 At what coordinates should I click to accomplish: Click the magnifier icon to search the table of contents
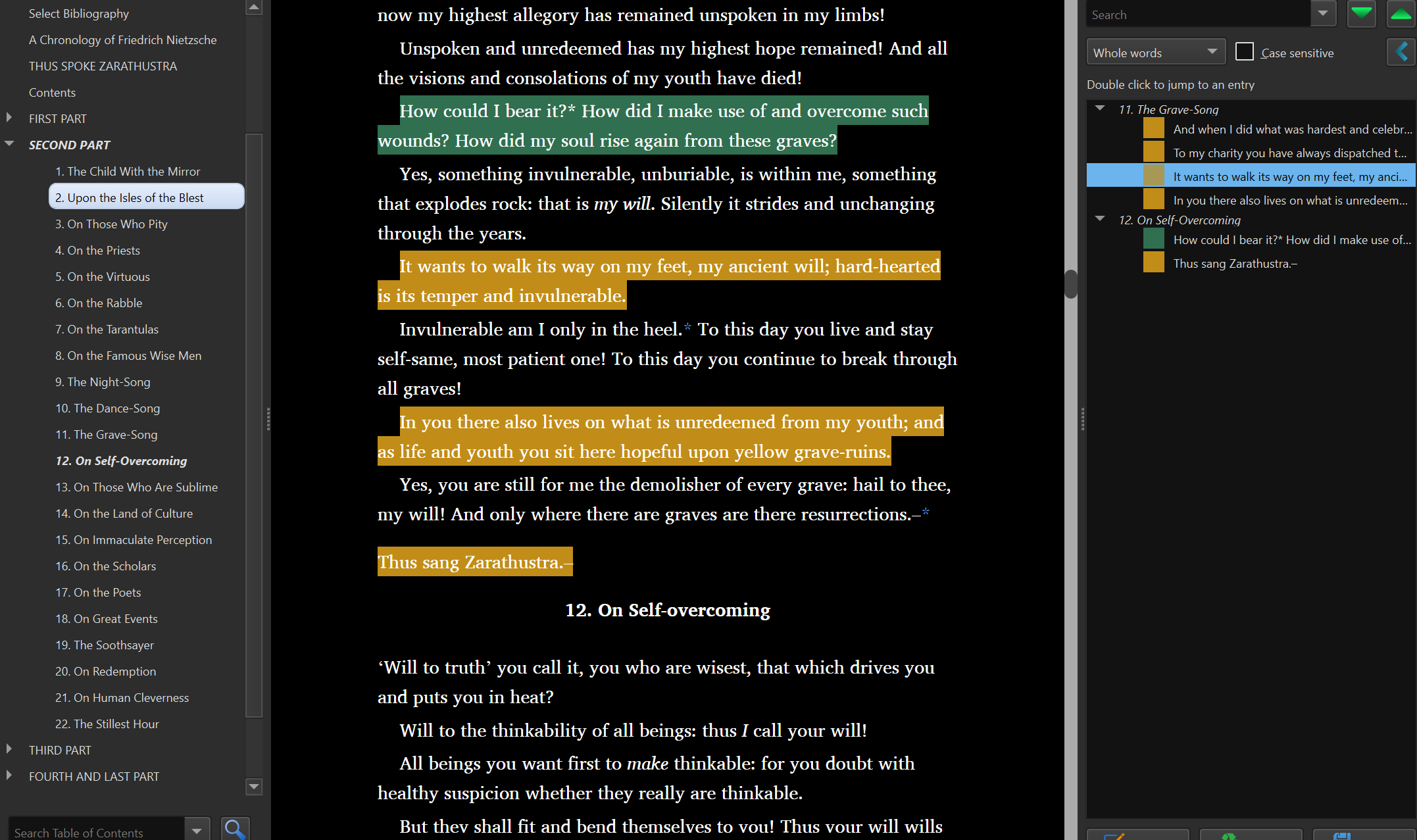coord(235,829)
